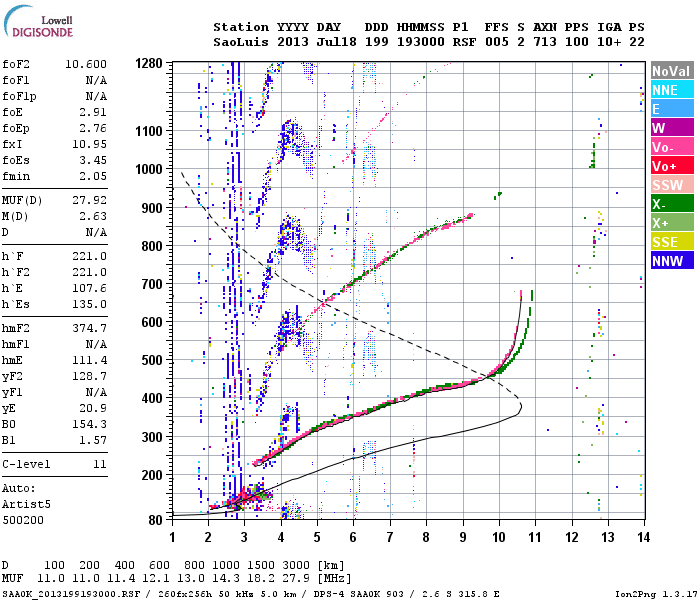700x600 pixels.
Task: Click the 700 km height axis label
Action: click(x=152, y=284)
